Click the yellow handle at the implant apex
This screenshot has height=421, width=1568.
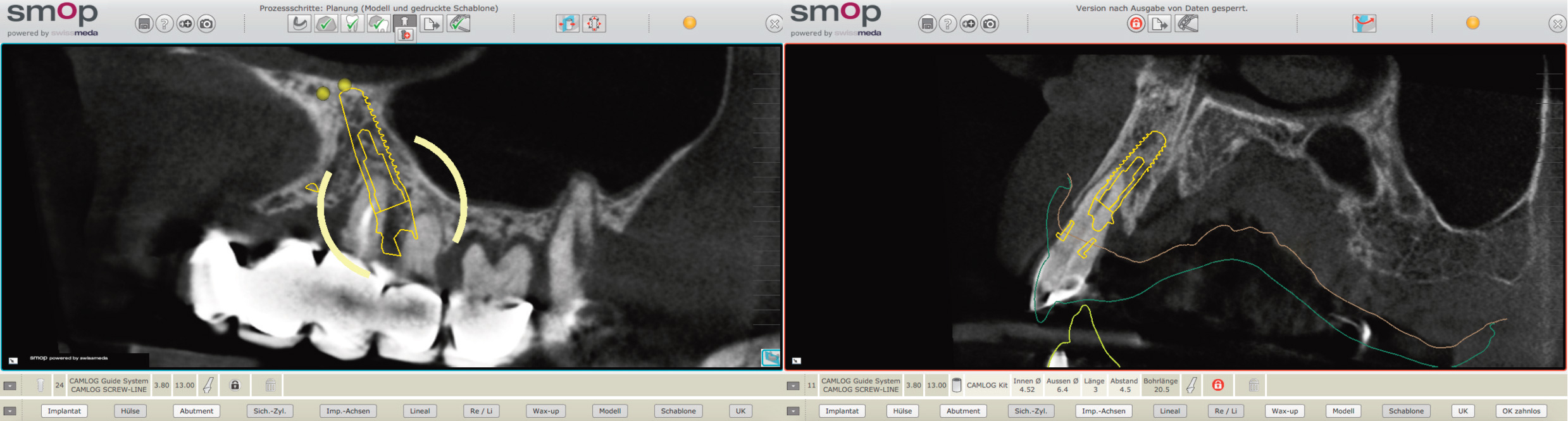[345, 85]
